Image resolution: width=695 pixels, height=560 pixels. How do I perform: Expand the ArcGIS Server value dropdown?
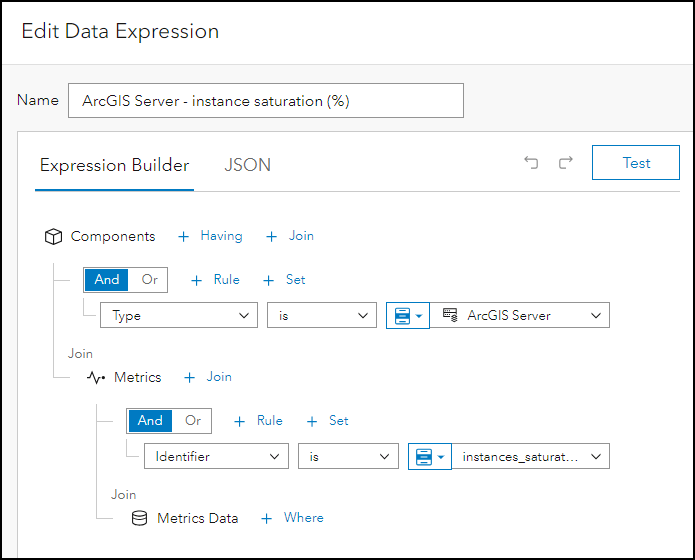click(596, 315)
